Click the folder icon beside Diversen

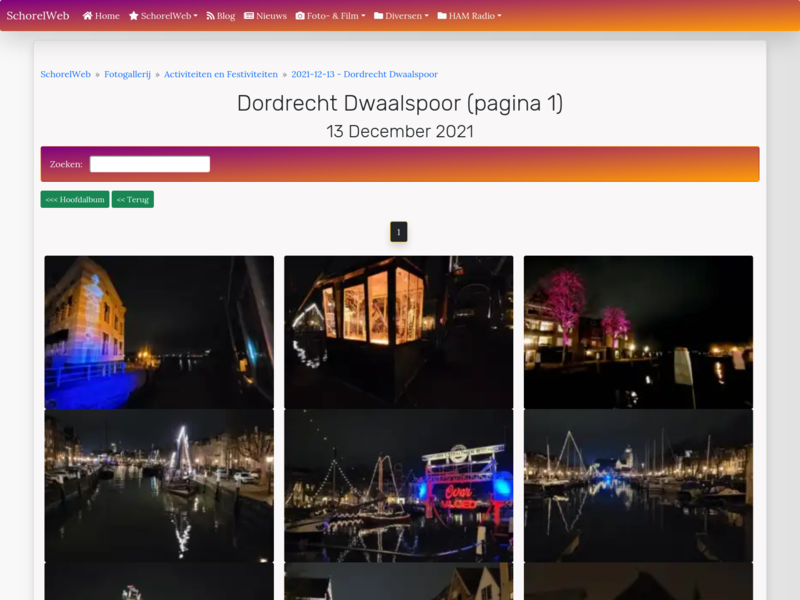[x=379, y=16]
